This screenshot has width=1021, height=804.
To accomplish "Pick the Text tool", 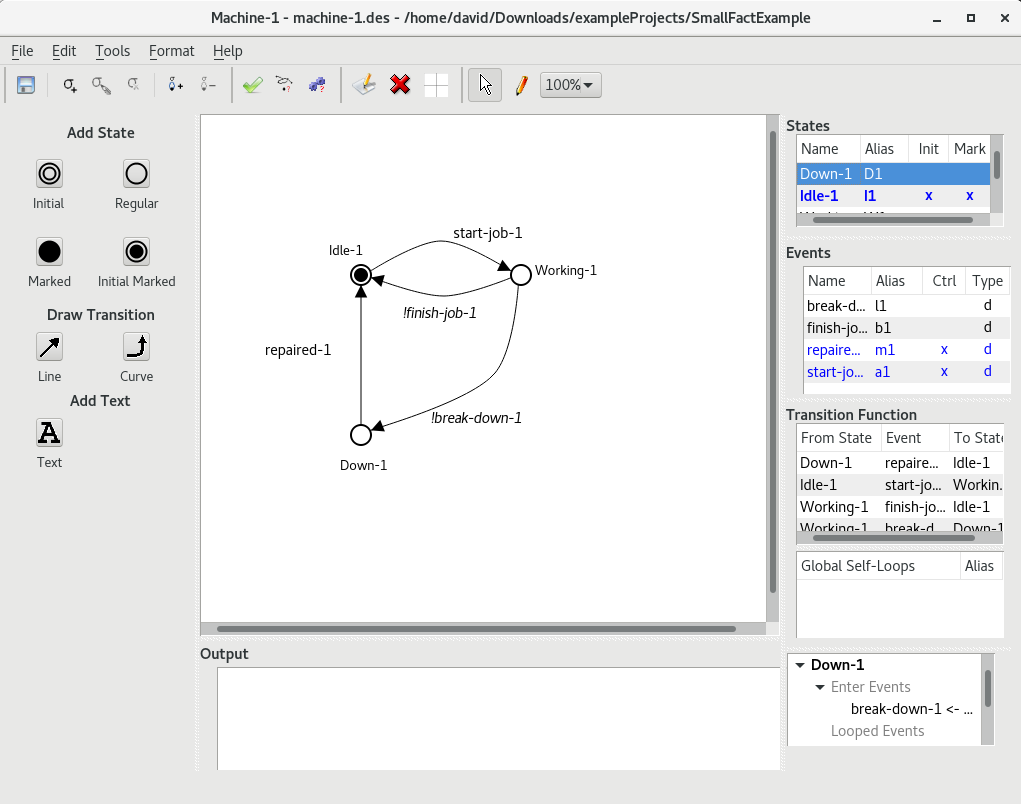I will 49,433.
